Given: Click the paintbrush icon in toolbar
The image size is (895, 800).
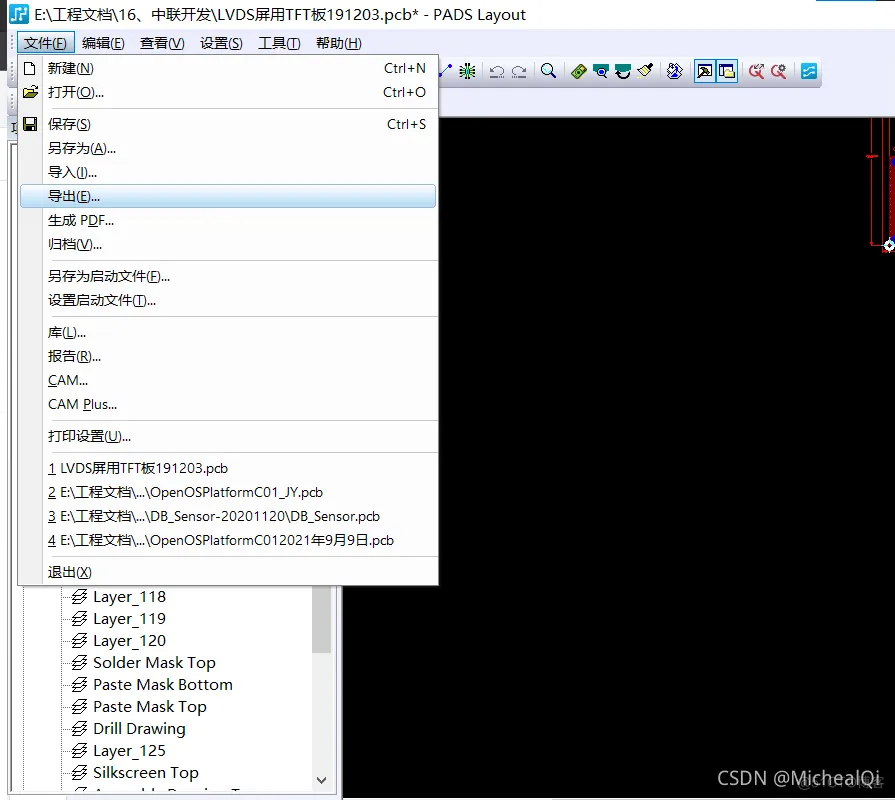Looking at the screenshot, I should (645, 71).
